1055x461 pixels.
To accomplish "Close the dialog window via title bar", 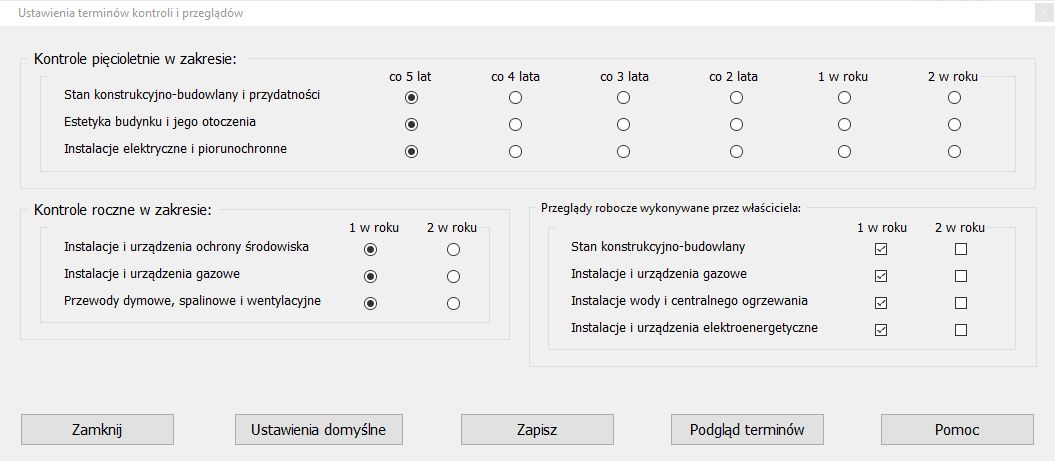I will coord(1046,13).
